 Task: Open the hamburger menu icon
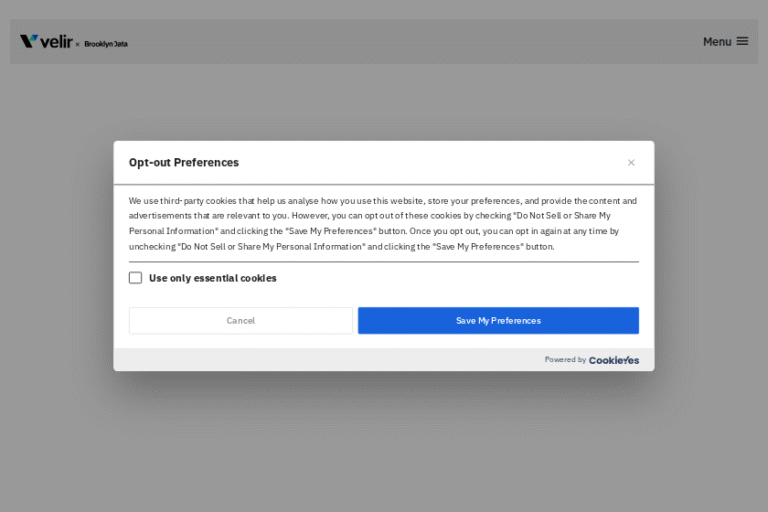tap(742, 41)
